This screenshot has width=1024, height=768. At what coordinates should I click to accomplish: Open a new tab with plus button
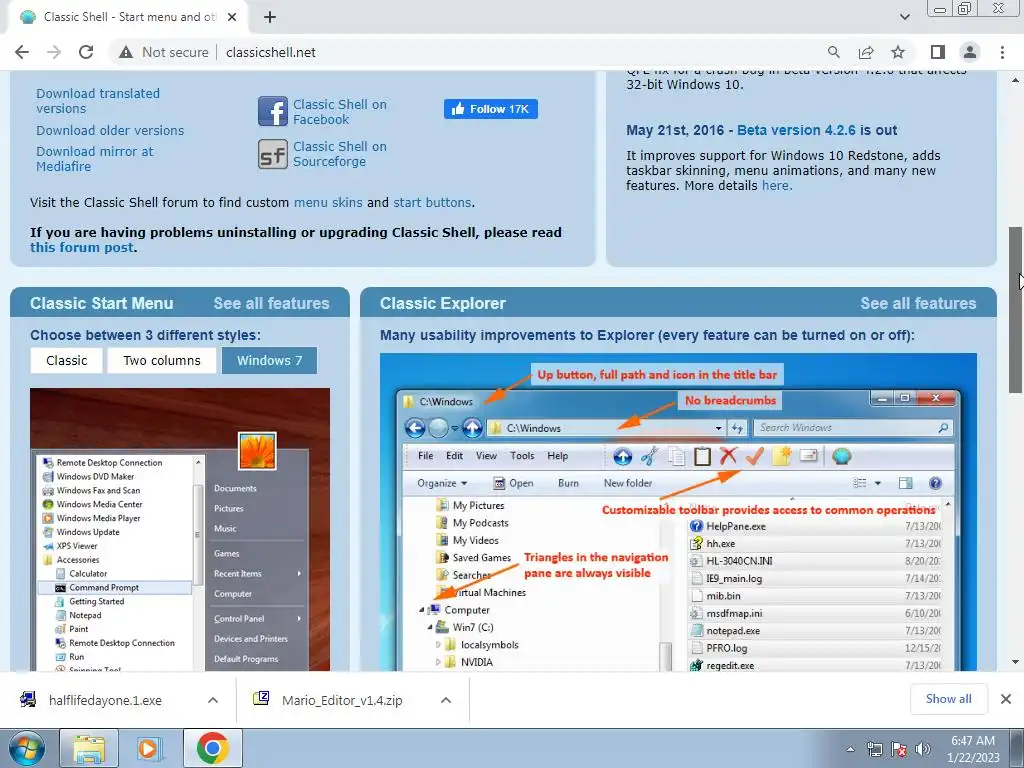point(270,17)
